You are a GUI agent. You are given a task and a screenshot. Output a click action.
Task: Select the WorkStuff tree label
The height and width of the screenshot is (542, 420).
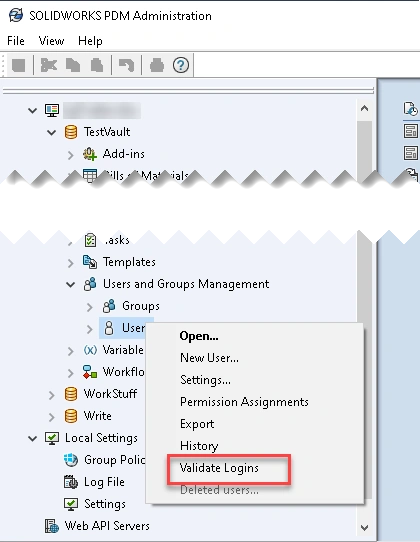110,394
